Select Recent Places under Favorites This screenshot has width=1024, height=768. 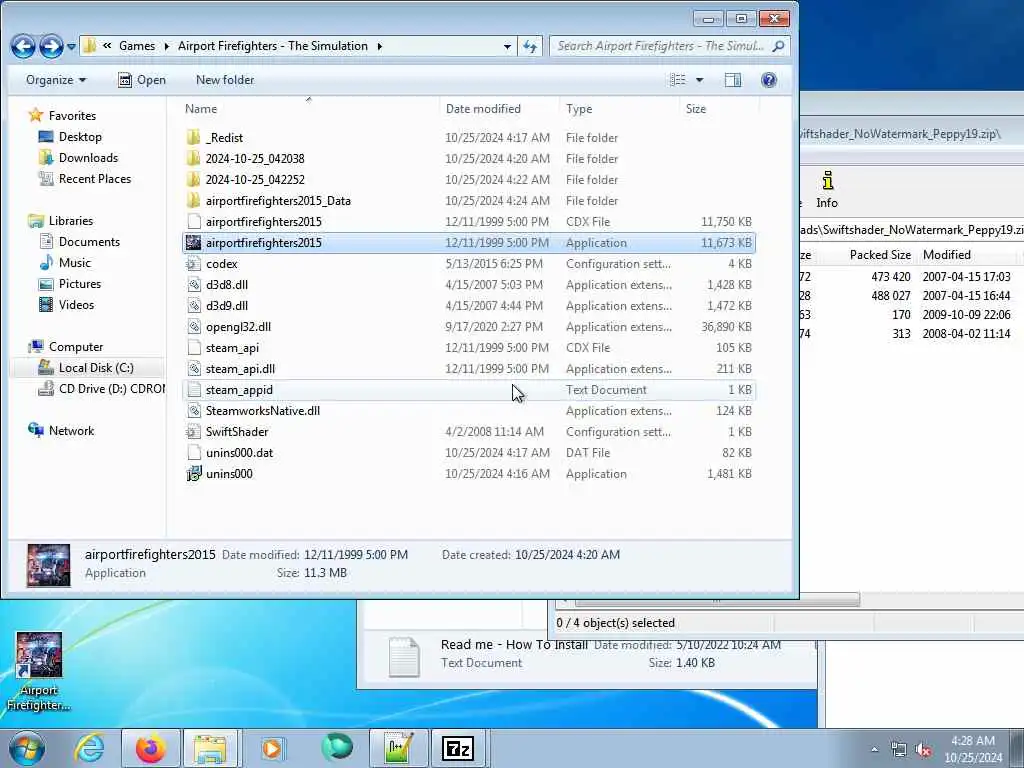95,178
